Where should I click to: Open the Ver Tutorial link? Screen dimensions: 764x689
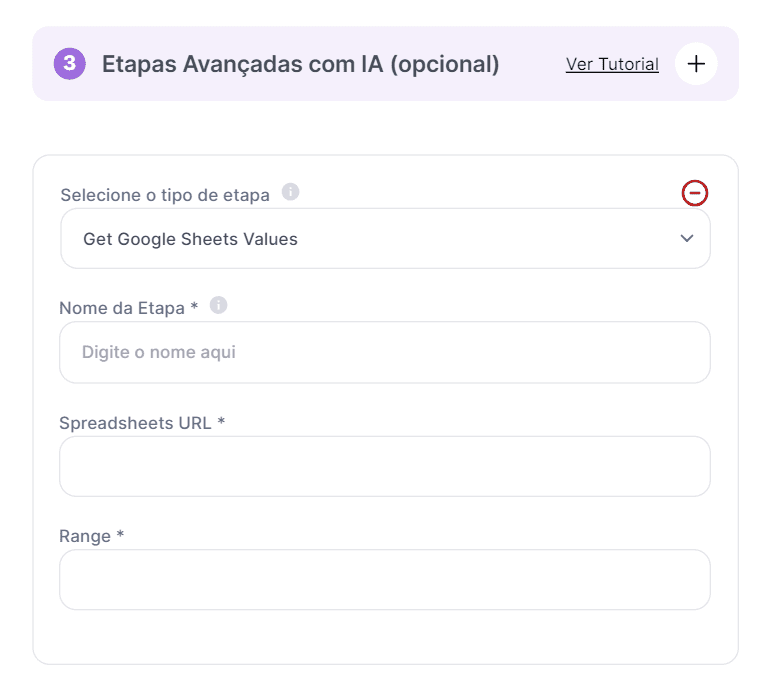pyautogui.click(x=612, y=65)
